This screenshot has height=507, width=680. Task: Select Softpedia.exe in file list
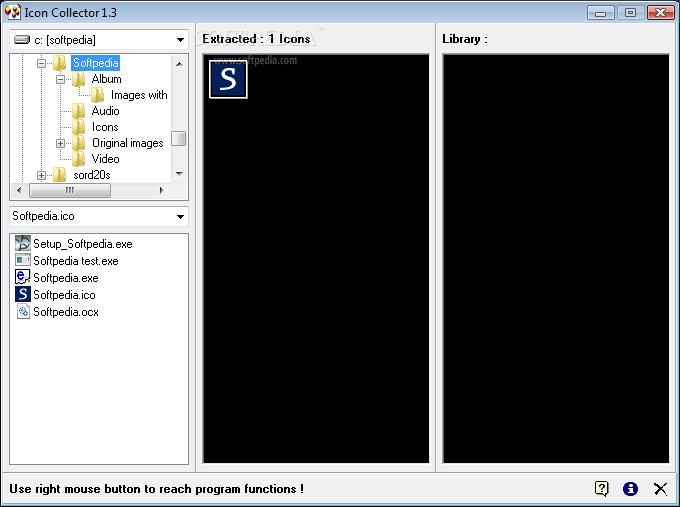tap(65, 278)
